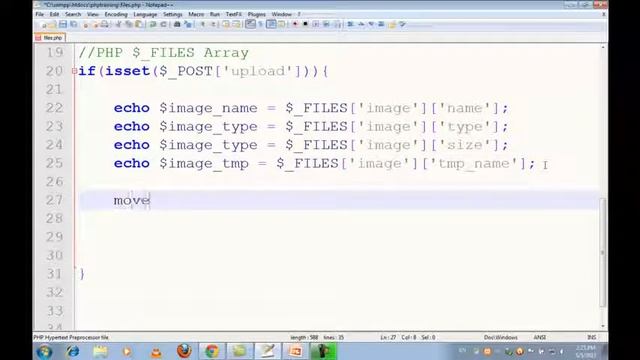Click 'PHP Hypertext Preprocessor file' status text
This screenshot has height=360, width=640.
(x=71, y=337)
